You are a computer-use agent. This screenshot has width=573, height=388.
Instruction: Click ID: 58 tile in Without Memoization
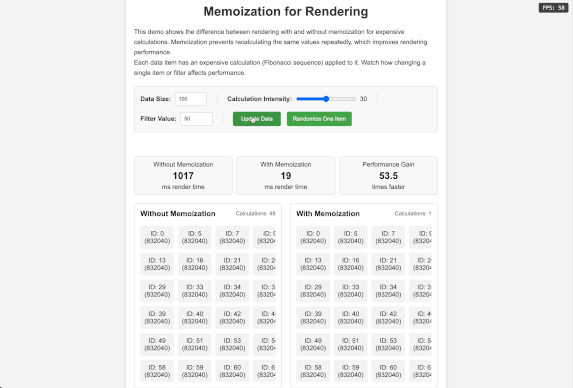click(157, 371)
